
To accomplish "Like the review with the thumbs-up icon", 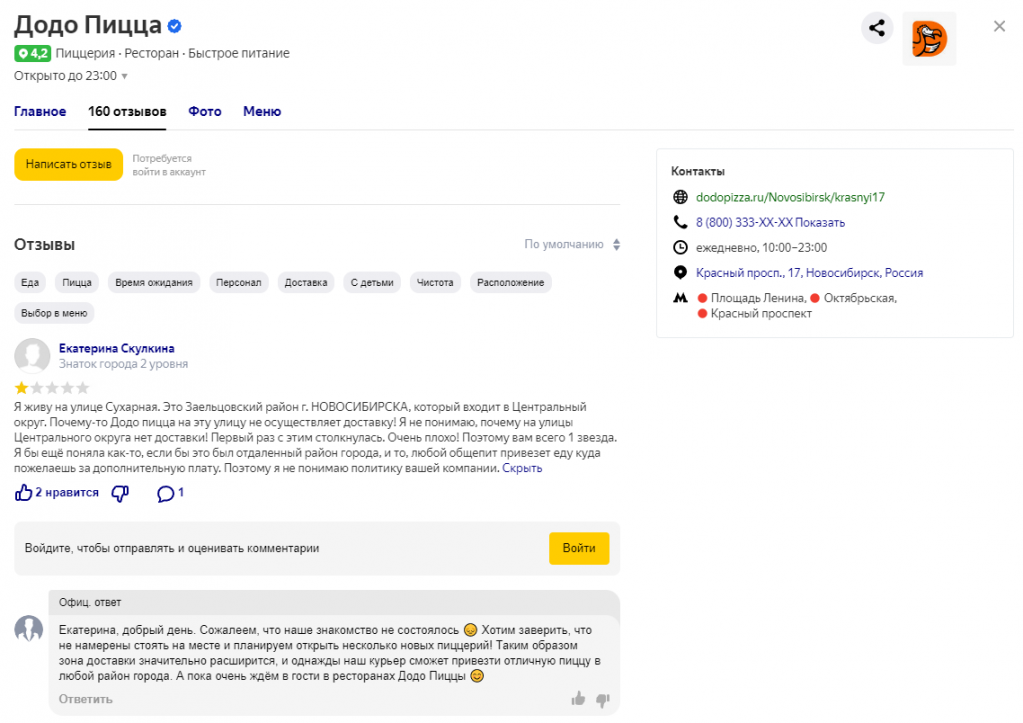I will click(23, 493).
